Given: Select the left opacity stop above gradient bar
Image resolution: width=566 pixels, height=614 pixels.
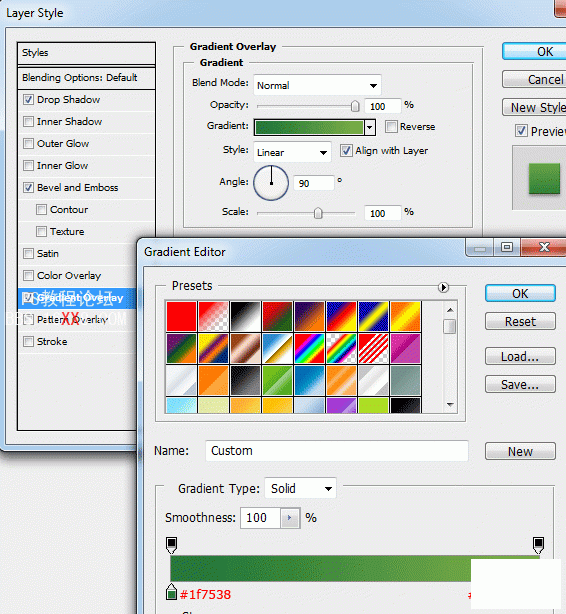Looking at the screenshot, I should pyautogui.click(x=171, y=545).
